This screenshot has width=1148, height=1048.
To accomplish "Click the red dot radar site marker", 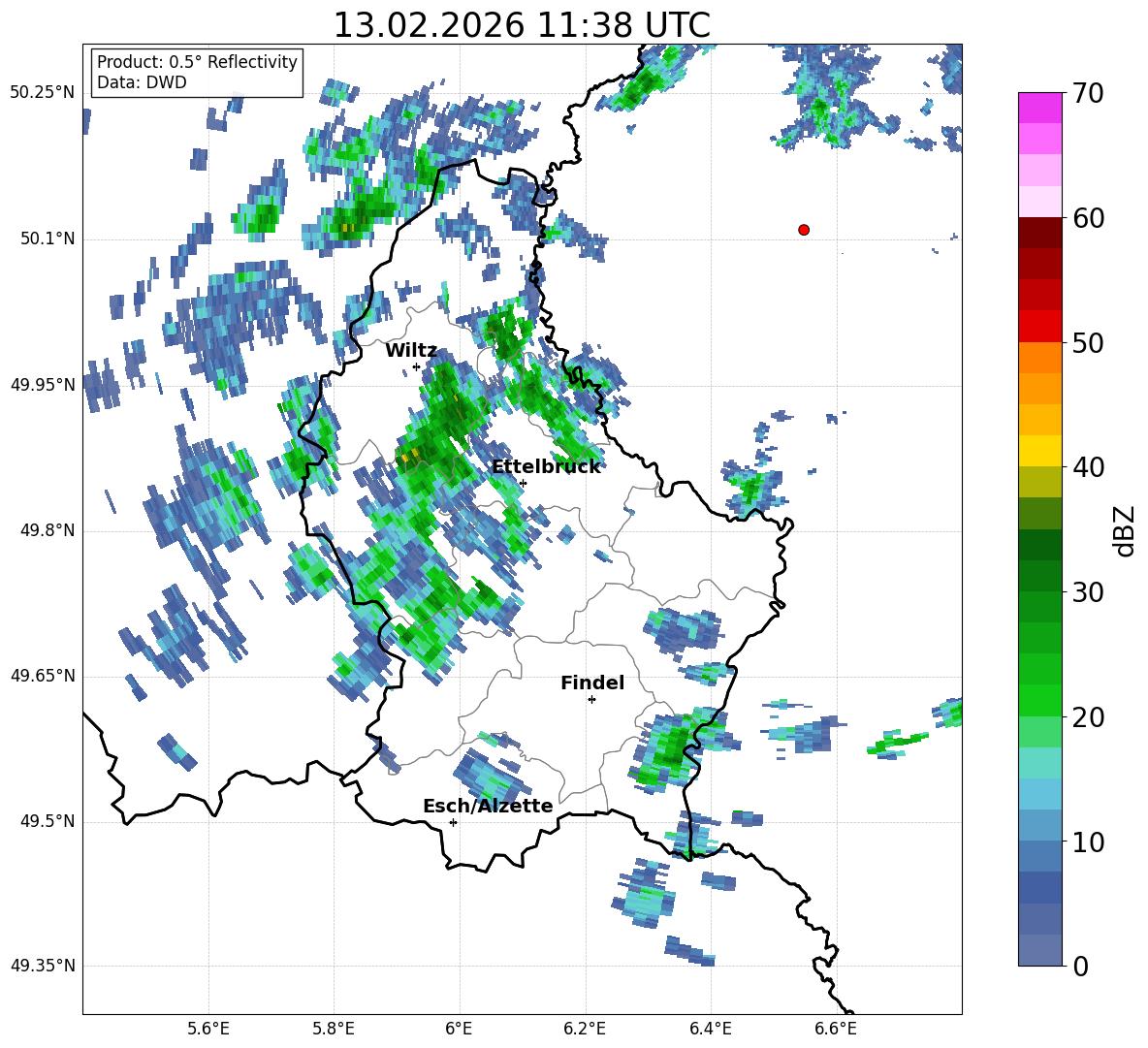I will (804, 230).
